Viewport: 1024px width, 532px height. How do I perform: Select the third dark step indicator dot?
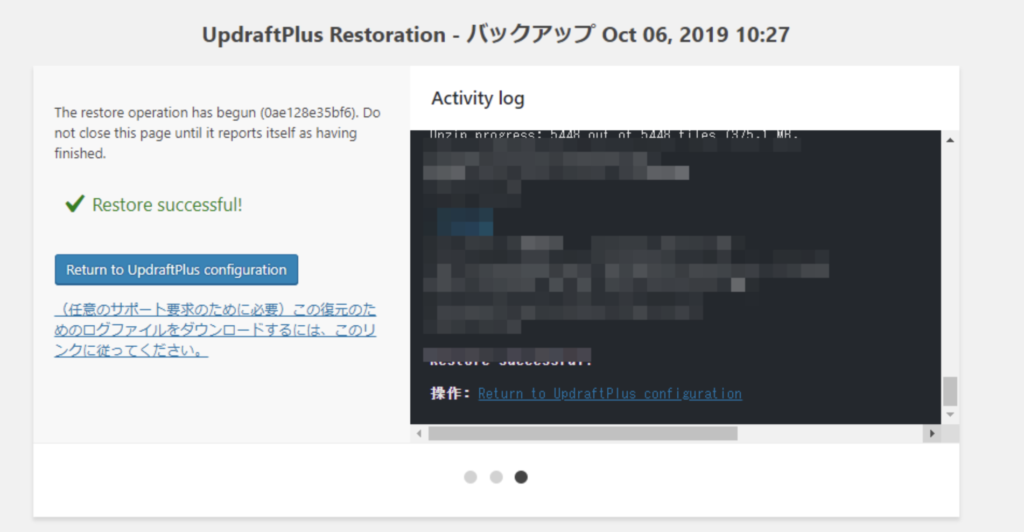coord(520,477)
